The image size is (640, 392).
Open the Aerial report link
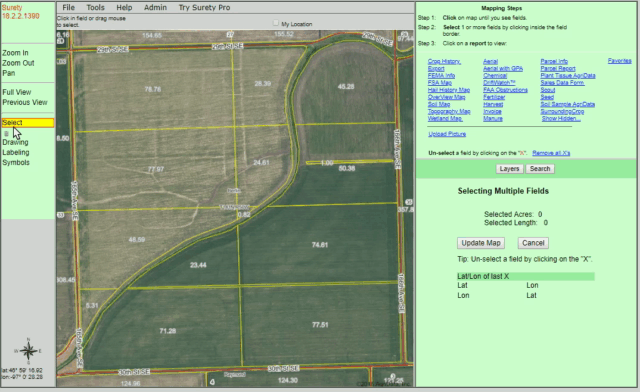(x=490, y=61)
